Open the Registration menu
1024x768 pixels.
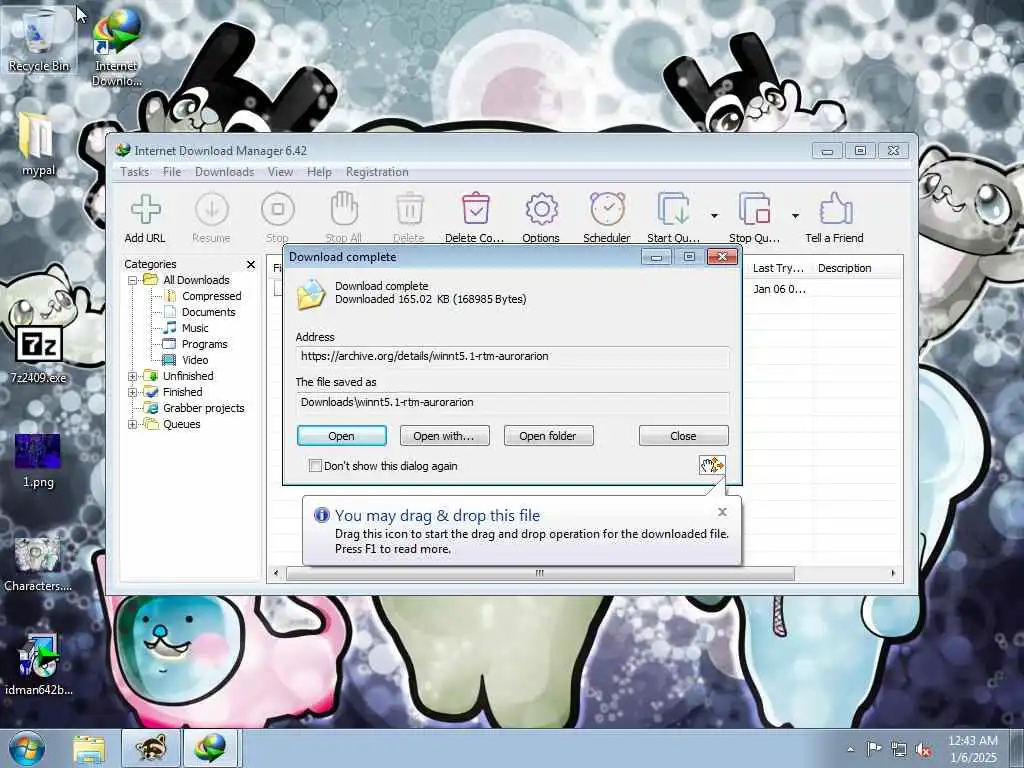tap(377, 172)
